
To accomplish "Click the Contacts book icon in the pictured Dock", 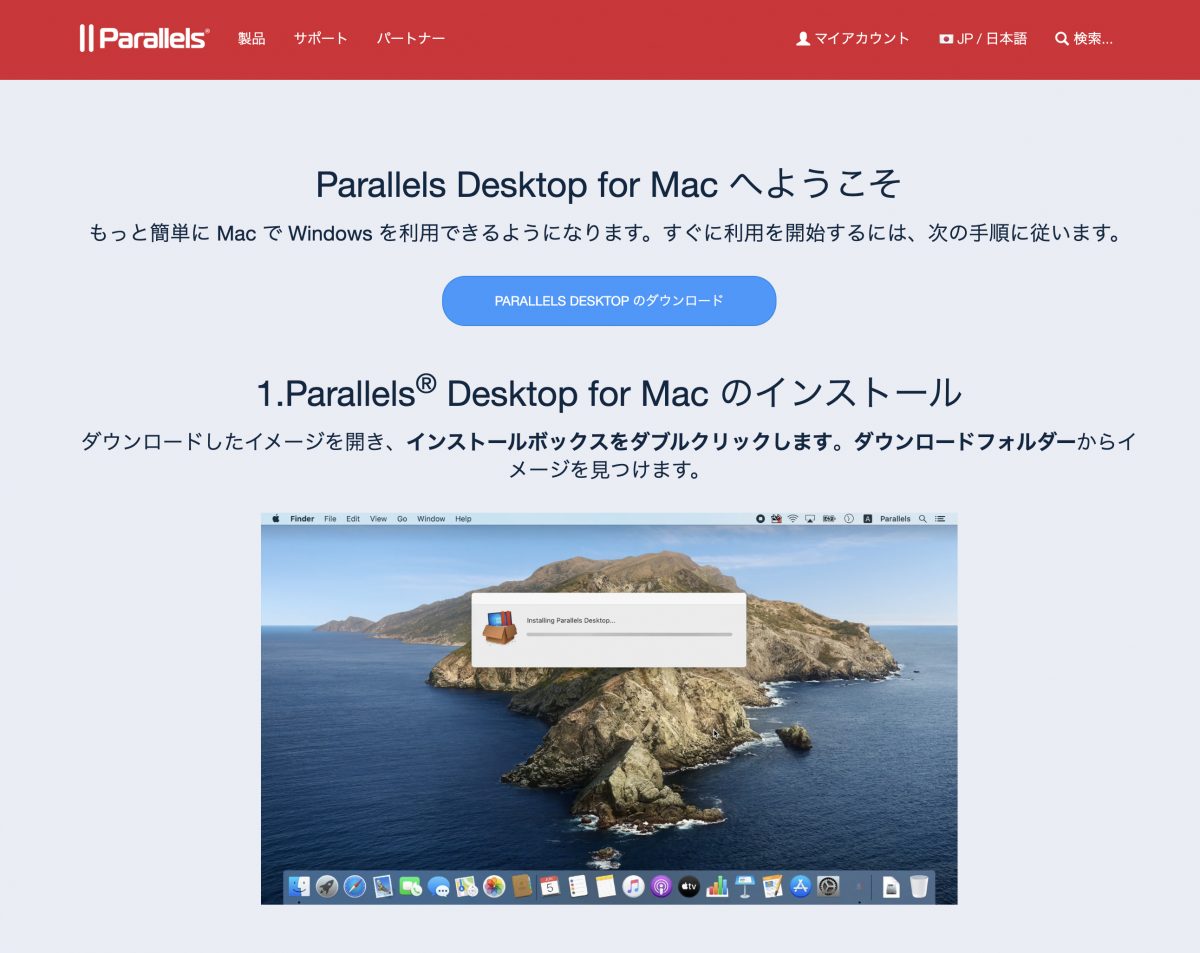I will coord(521,886).
